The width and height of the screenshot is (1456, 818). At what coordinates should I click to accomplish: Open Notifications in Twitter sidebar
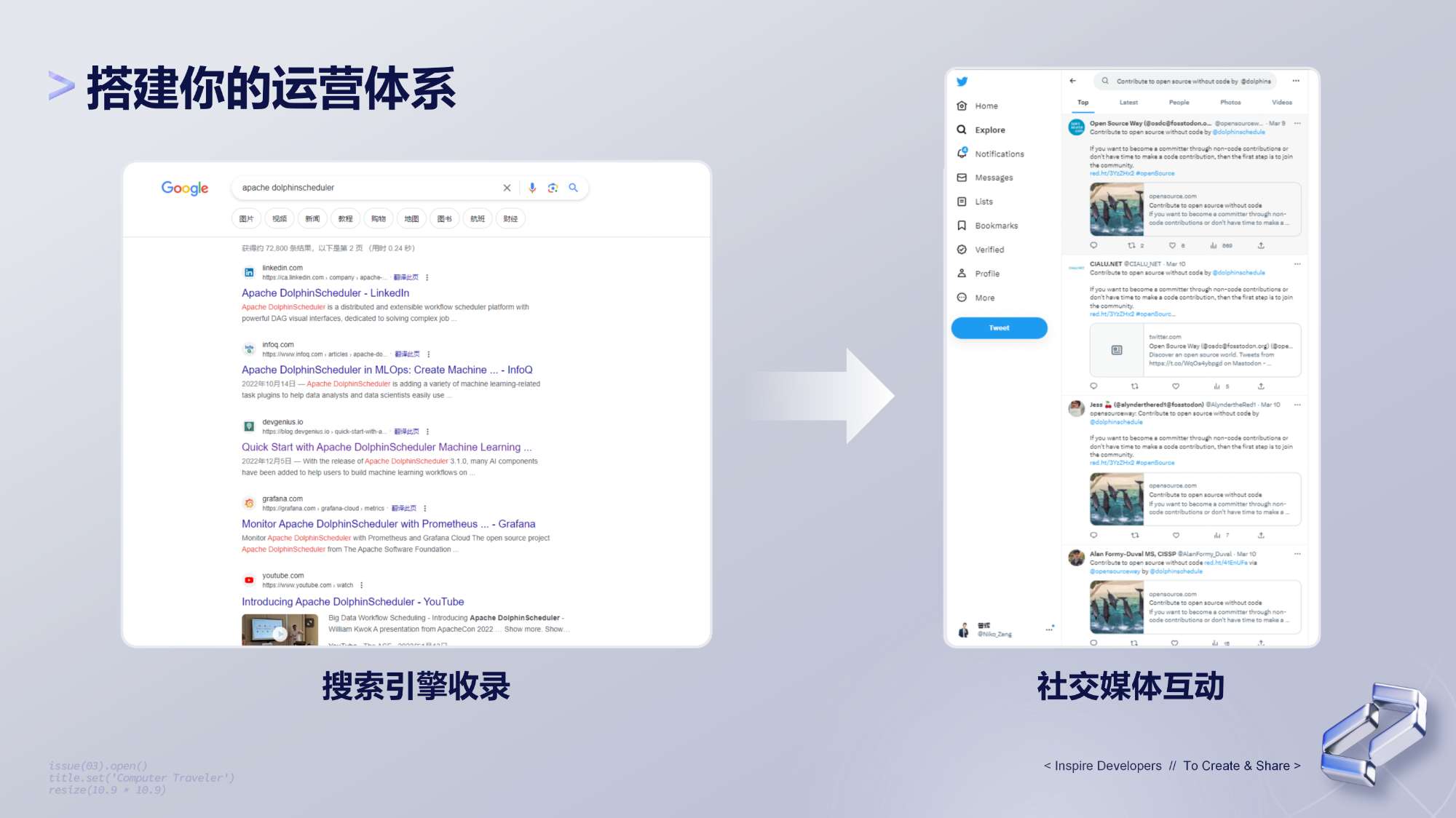(x=990, y=154)
